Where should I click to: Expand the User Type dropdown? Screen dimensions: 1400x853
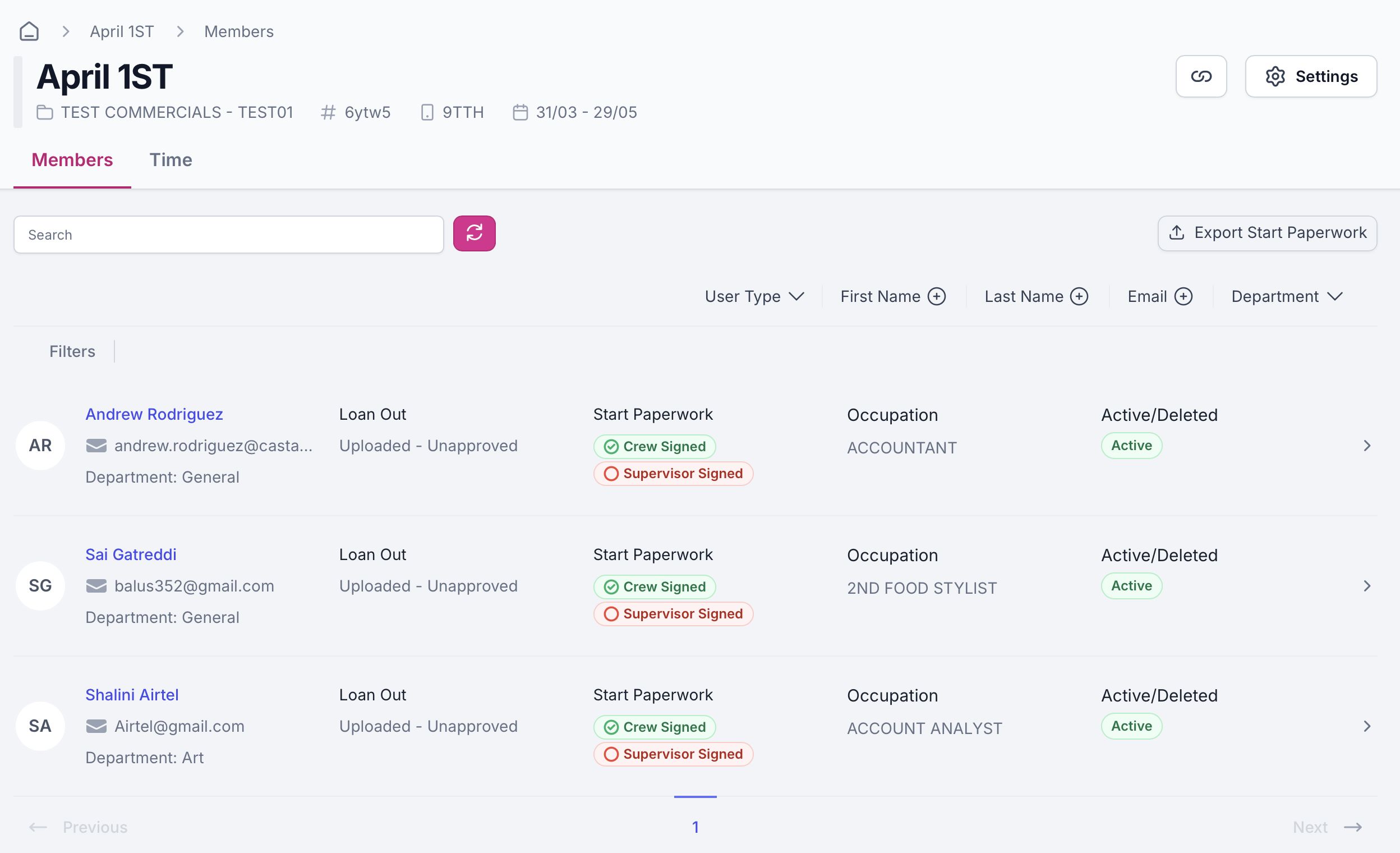point(754,296)
